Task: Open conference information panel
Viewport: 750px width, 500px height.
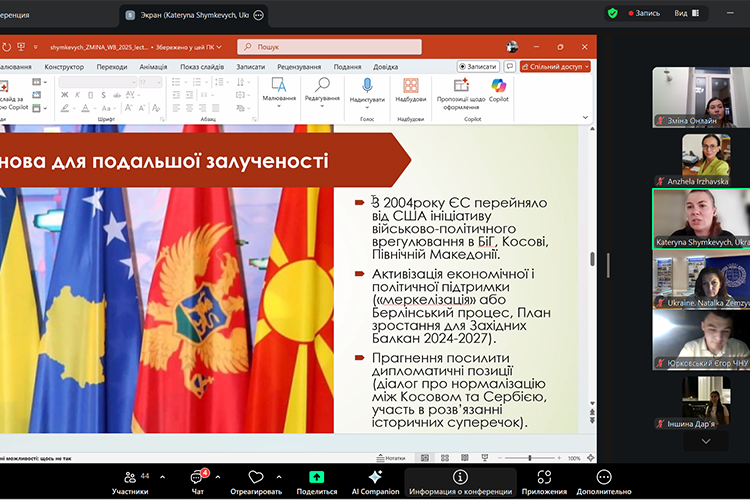Action: [460, 481]
